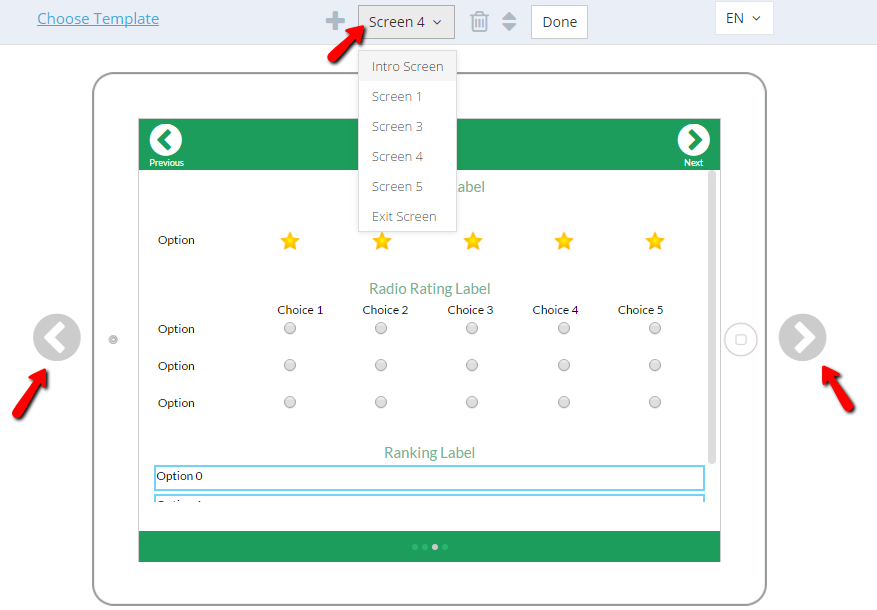The height and width of the screenshot is (610, 877).
Task: Select Choice 2 radio in second Option row
Action: tap(381, 365)
